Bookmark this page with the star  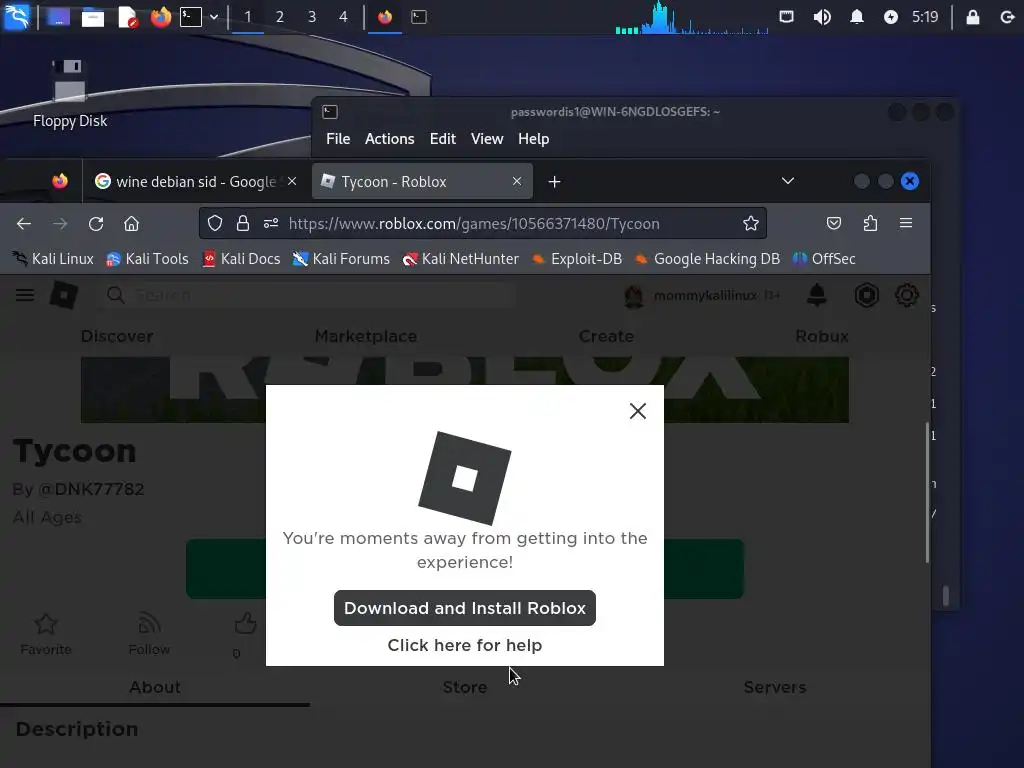pyautogui.click(x=751, y=223)
